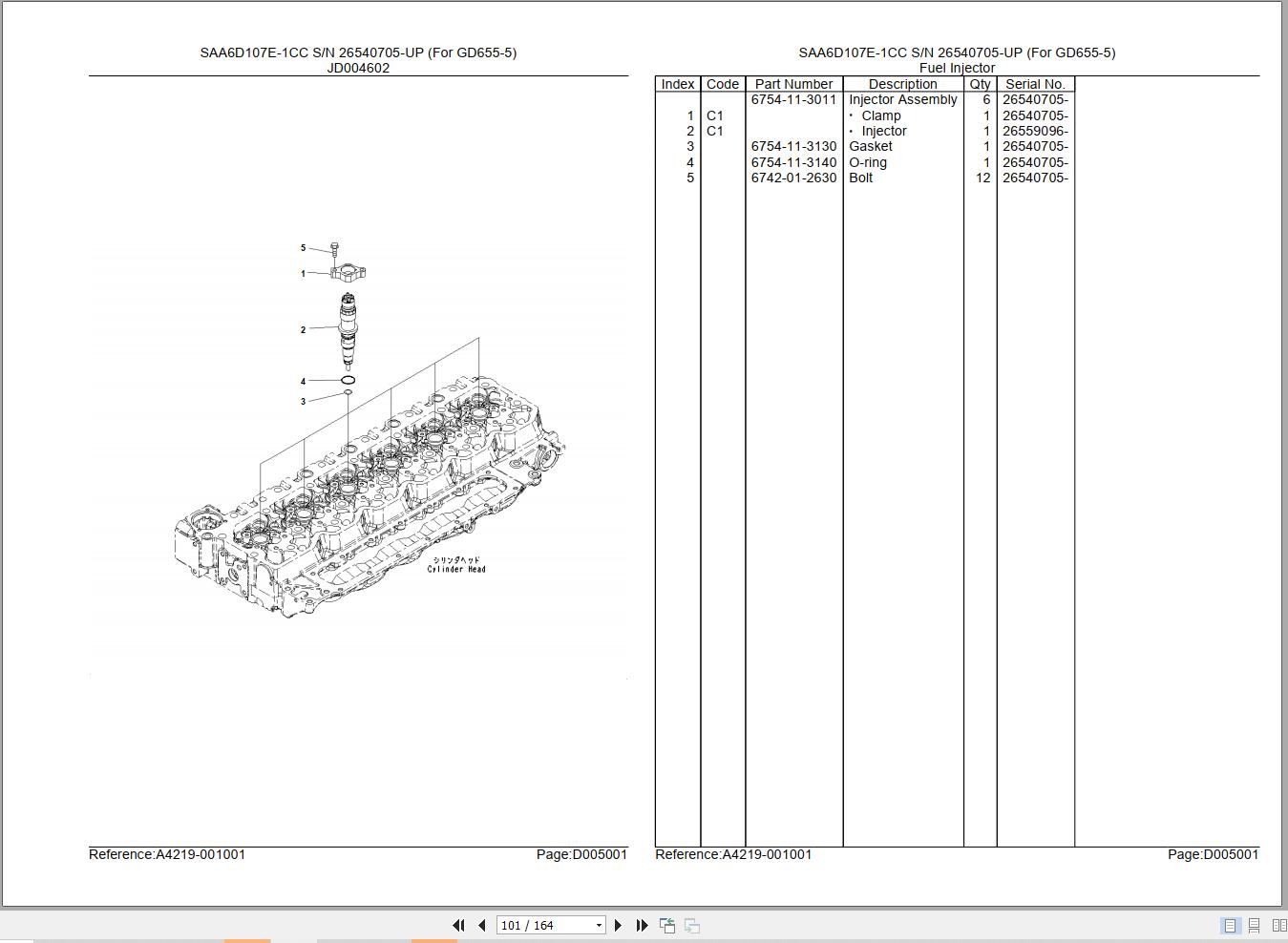Click Reference:A4219-001001 on left page
1288x943 pixels.
pos(166,854)
